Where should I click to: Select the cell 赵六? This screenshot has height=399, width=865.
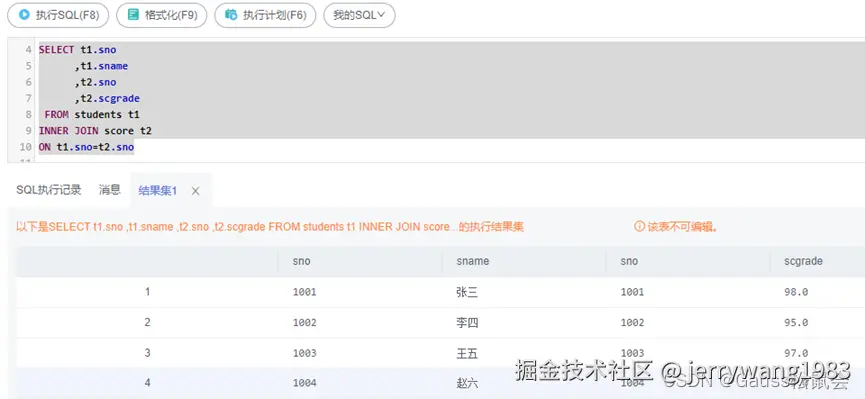(x=467, y=383)
